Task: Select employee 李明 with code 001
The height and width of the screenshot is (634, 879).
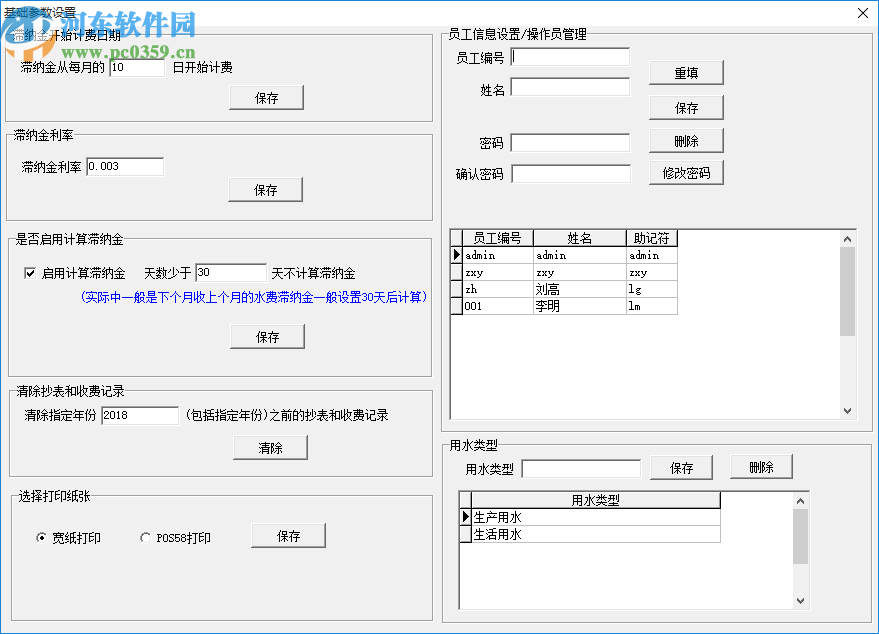Action: 580,306
